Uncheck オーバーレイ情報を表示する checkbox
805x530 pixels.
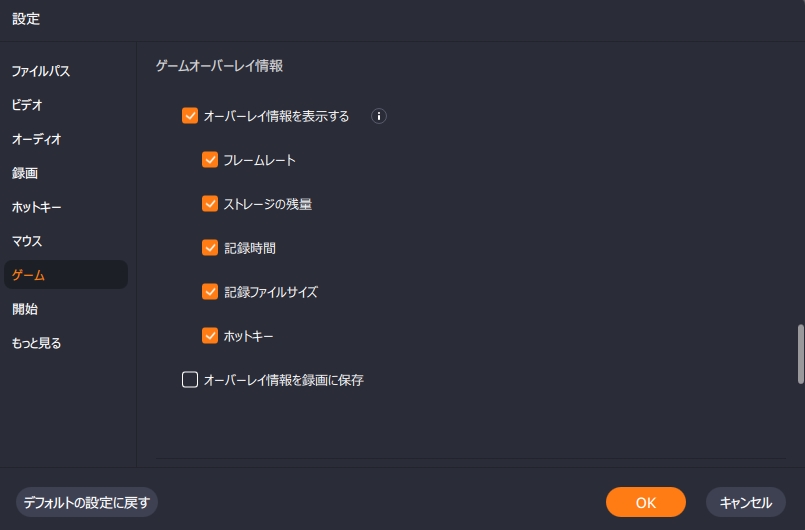point(190,116)
